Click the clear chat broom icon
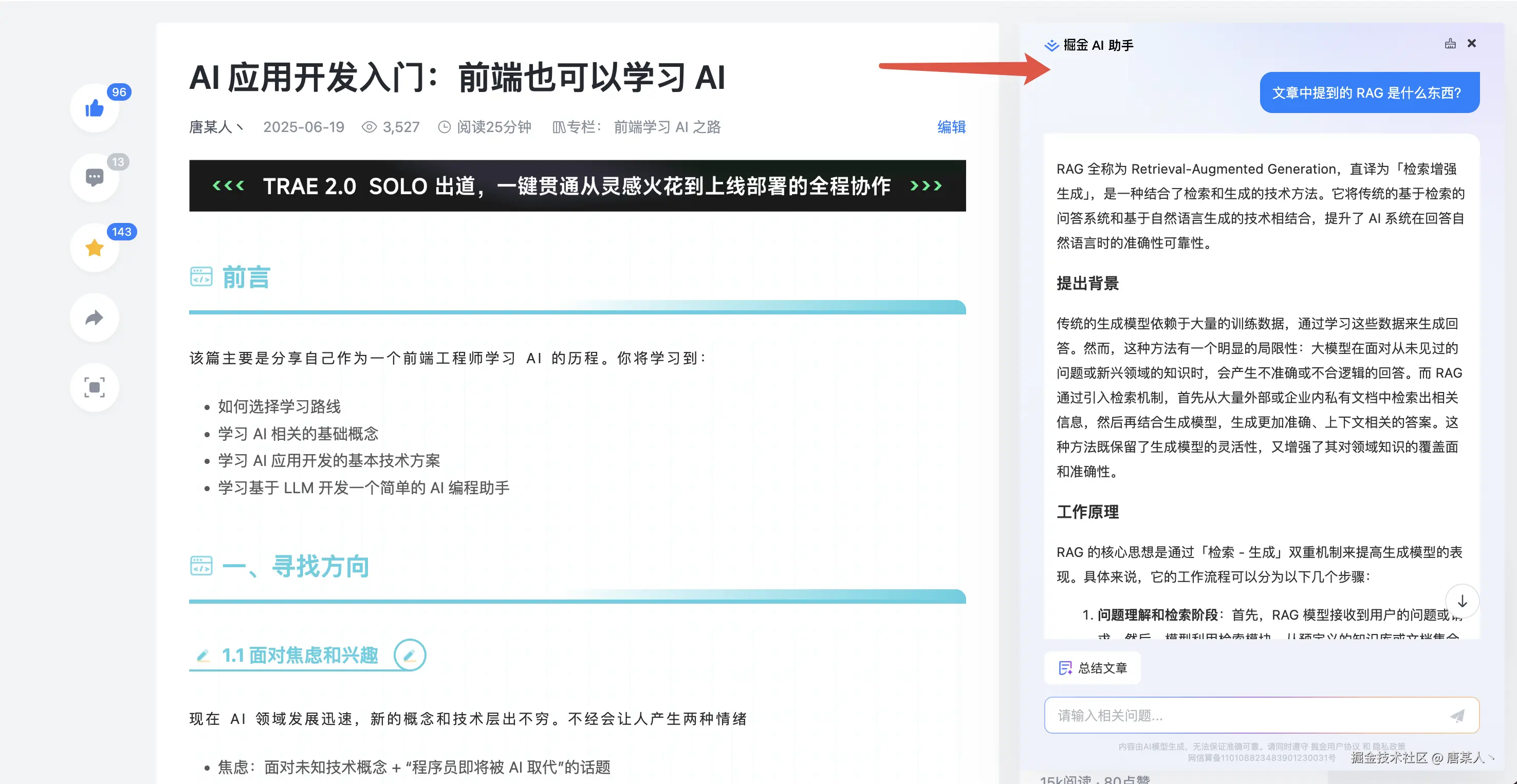This screenshot has width=1517, height=784. (x=1450, y=44)
